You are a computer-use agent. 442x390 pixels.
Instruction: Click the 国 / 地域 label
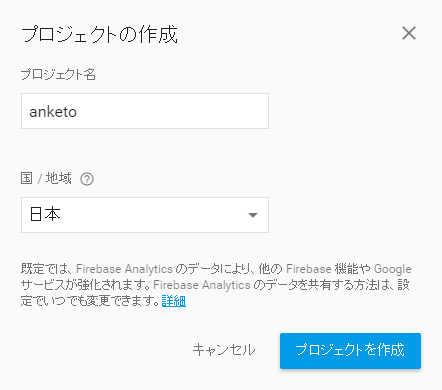coord(46,178)
